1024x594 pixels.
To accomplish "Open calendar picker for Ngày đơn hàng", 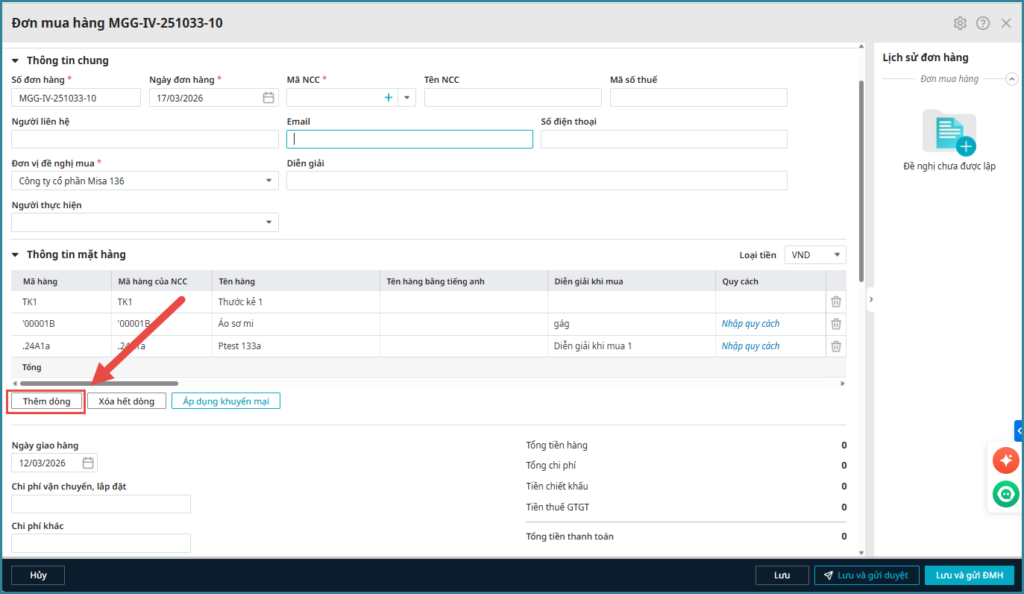I will [268, 98].
